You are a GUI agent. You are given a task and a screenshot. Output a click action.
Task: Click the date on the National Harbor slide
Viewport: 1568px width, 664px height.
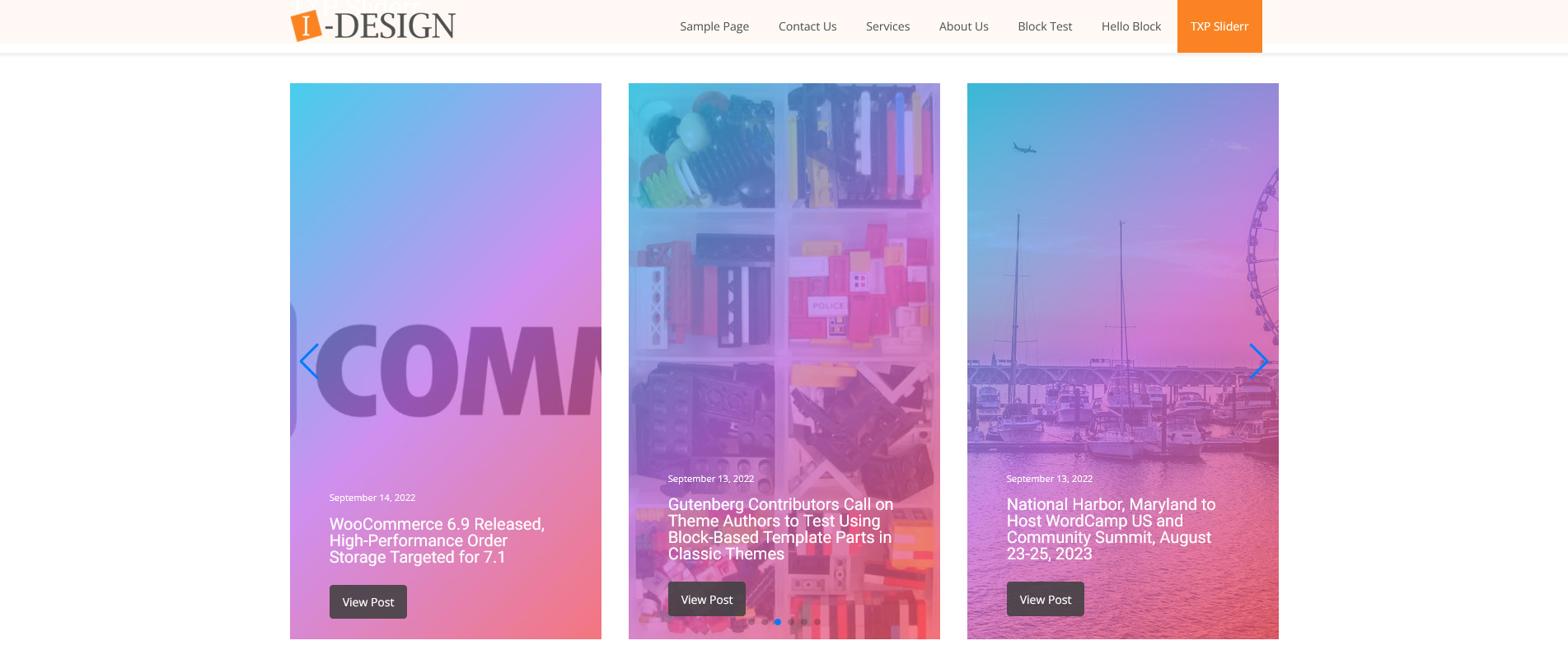click(x=1050, y=479)
